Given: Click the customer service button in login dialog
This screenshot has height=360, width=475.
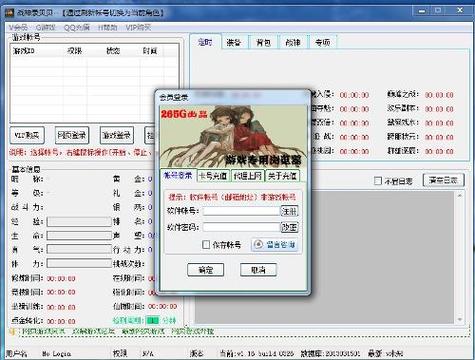Looking at the screenshot, I should coord(274,245).
